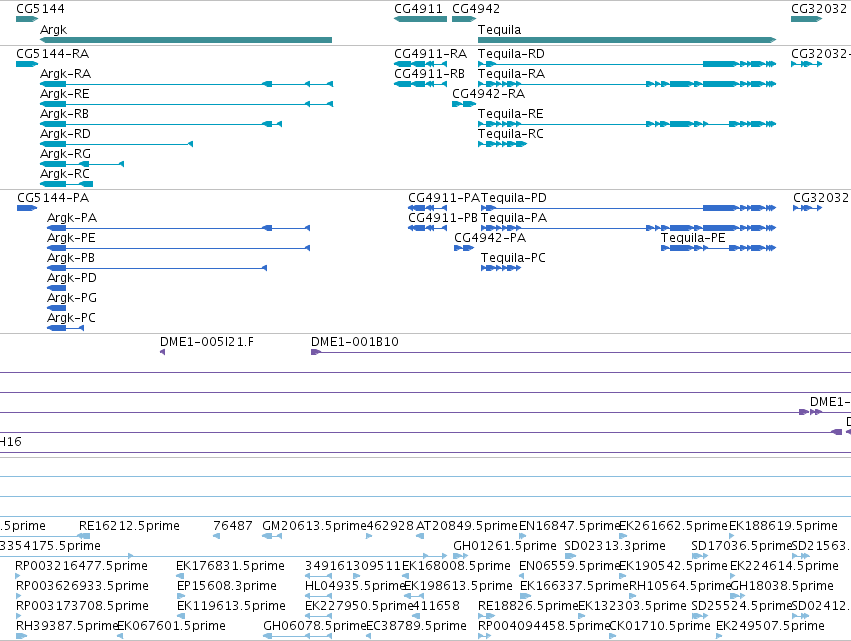
Task: Click EK261662.5prime EST label
Action: tap(673, 526)
